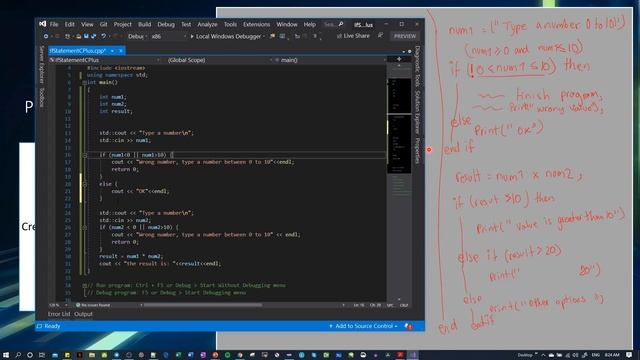Click the taskbar search icon

[x=18, y=355]
